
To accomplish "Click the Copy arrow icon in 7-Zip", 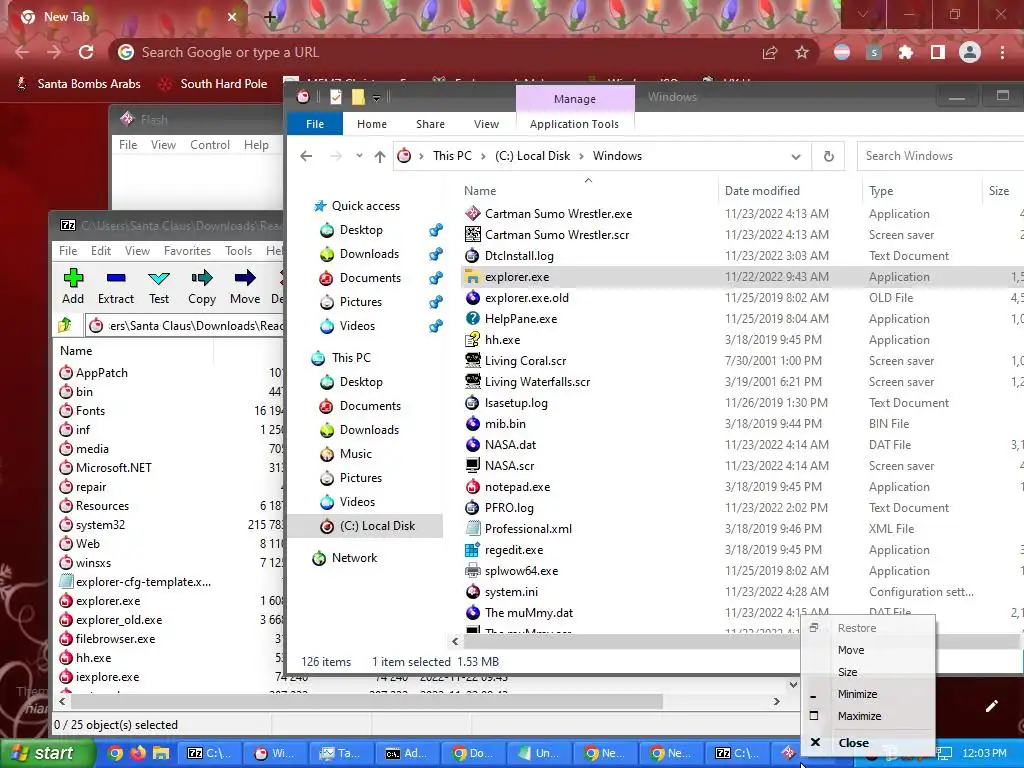I will [202, 278].
